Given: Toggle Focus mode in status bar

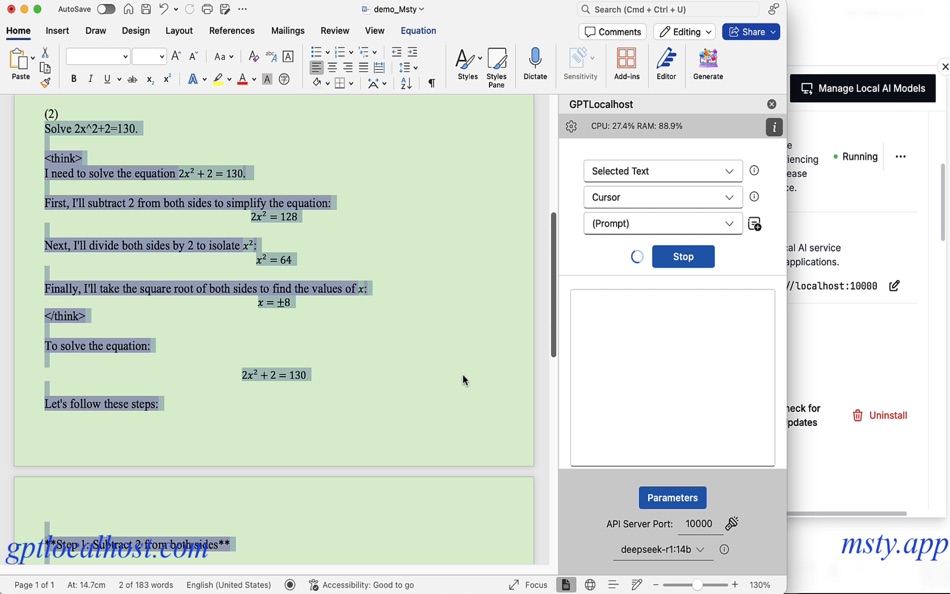Looking at the screenshot, I should [528, 584].
